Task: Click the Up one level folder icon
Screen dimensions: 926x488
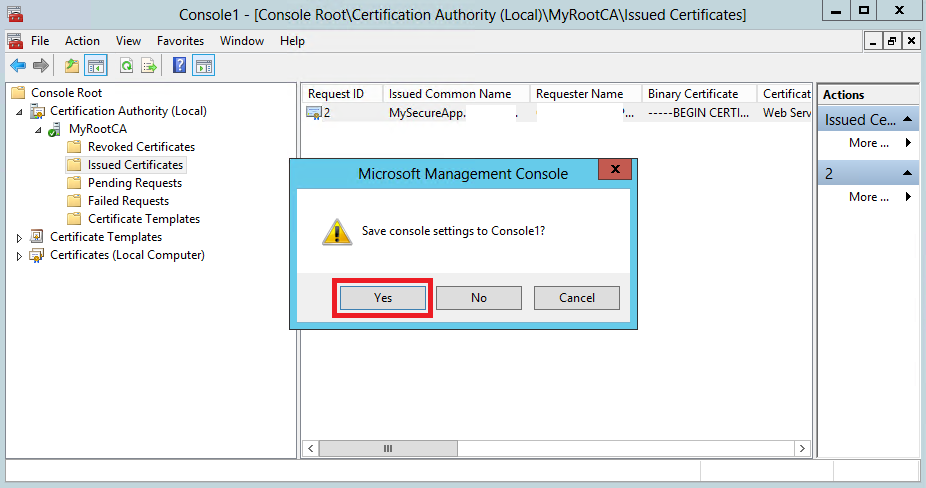Action: click(72, 66)
